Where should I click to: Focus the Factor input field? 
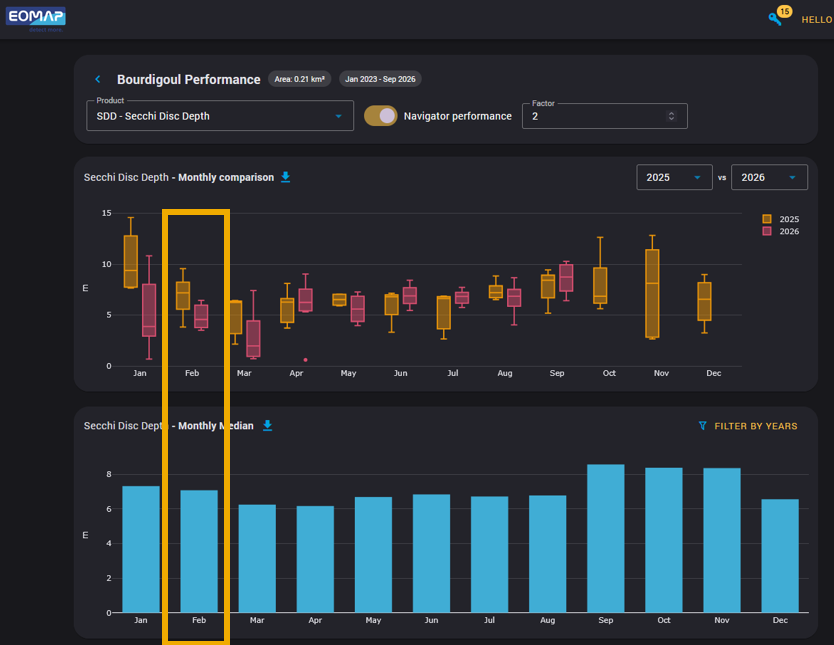(604, 116)
